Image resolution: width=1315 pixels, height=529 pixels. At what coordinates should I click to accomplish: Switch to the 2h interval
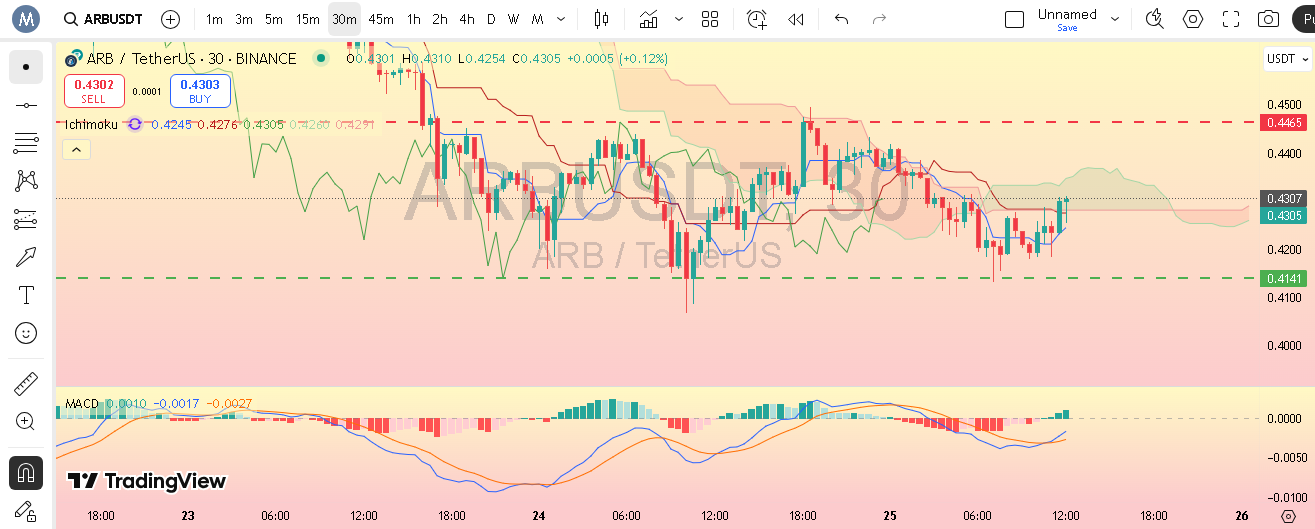[440, 19]
